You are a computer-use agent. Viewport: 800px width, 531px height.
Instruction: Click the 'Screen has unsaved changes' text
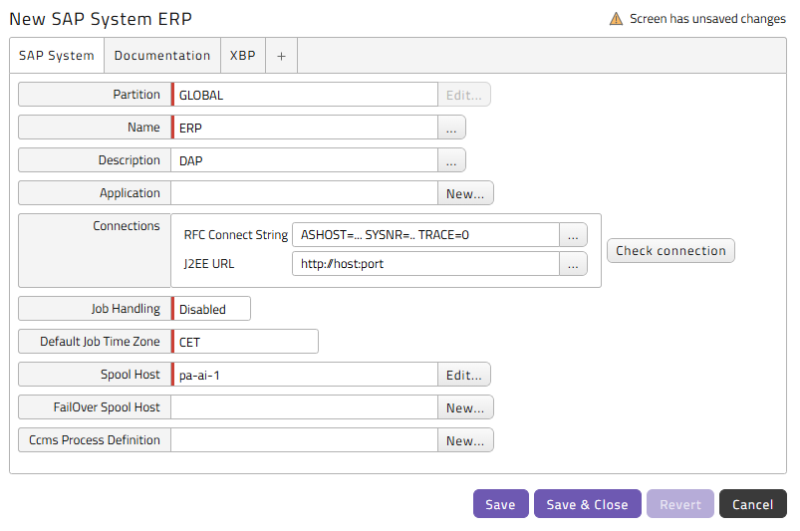pos(707,19)
